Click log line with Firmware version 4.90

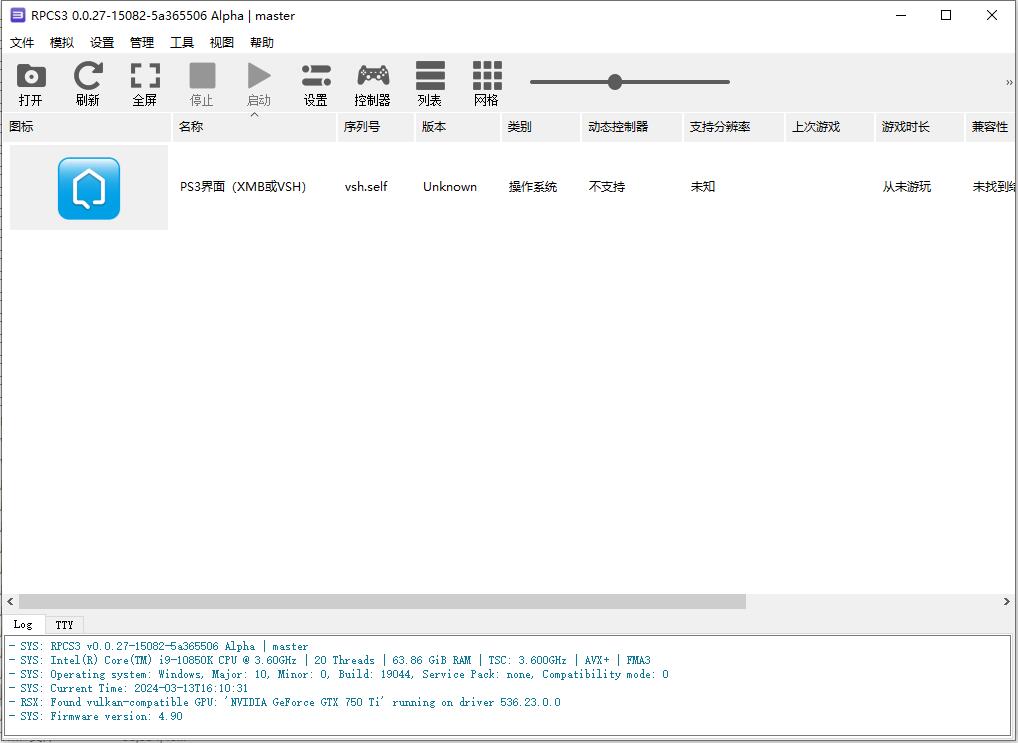point(95,716)
